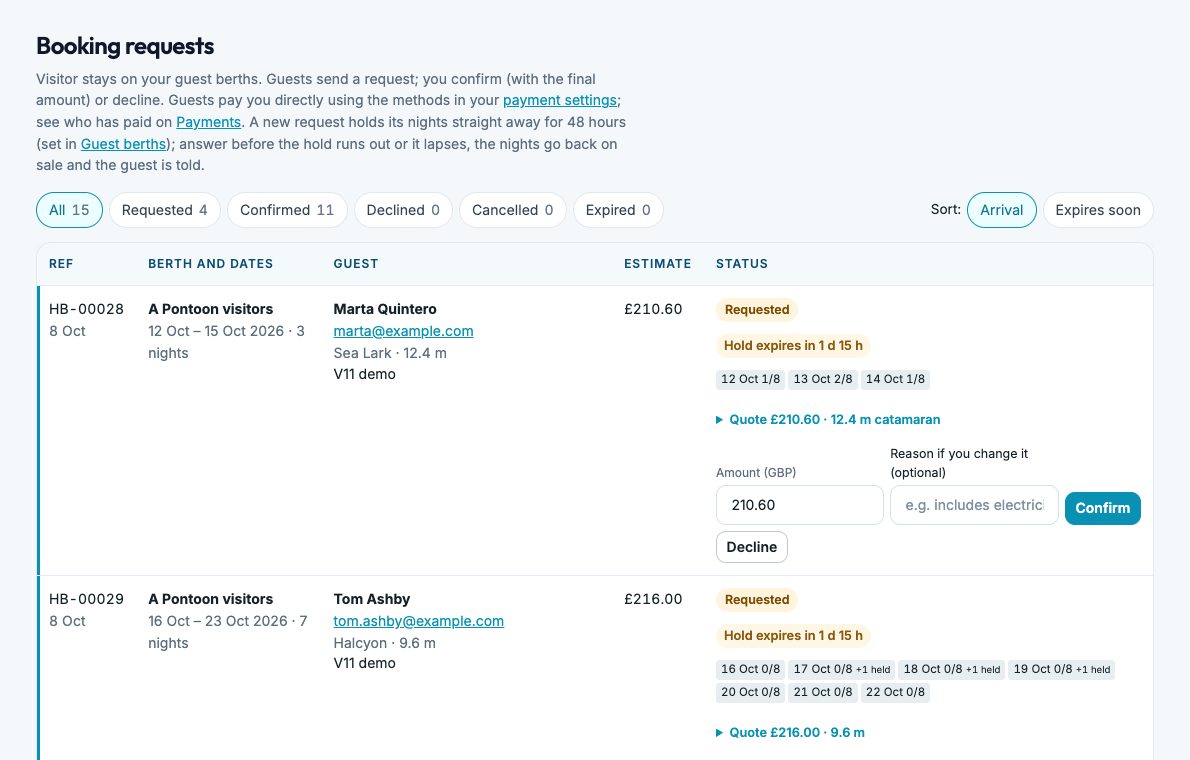Click the optional reason input field
Viewport: 1190px width, 760px height.
coord(974,505)
